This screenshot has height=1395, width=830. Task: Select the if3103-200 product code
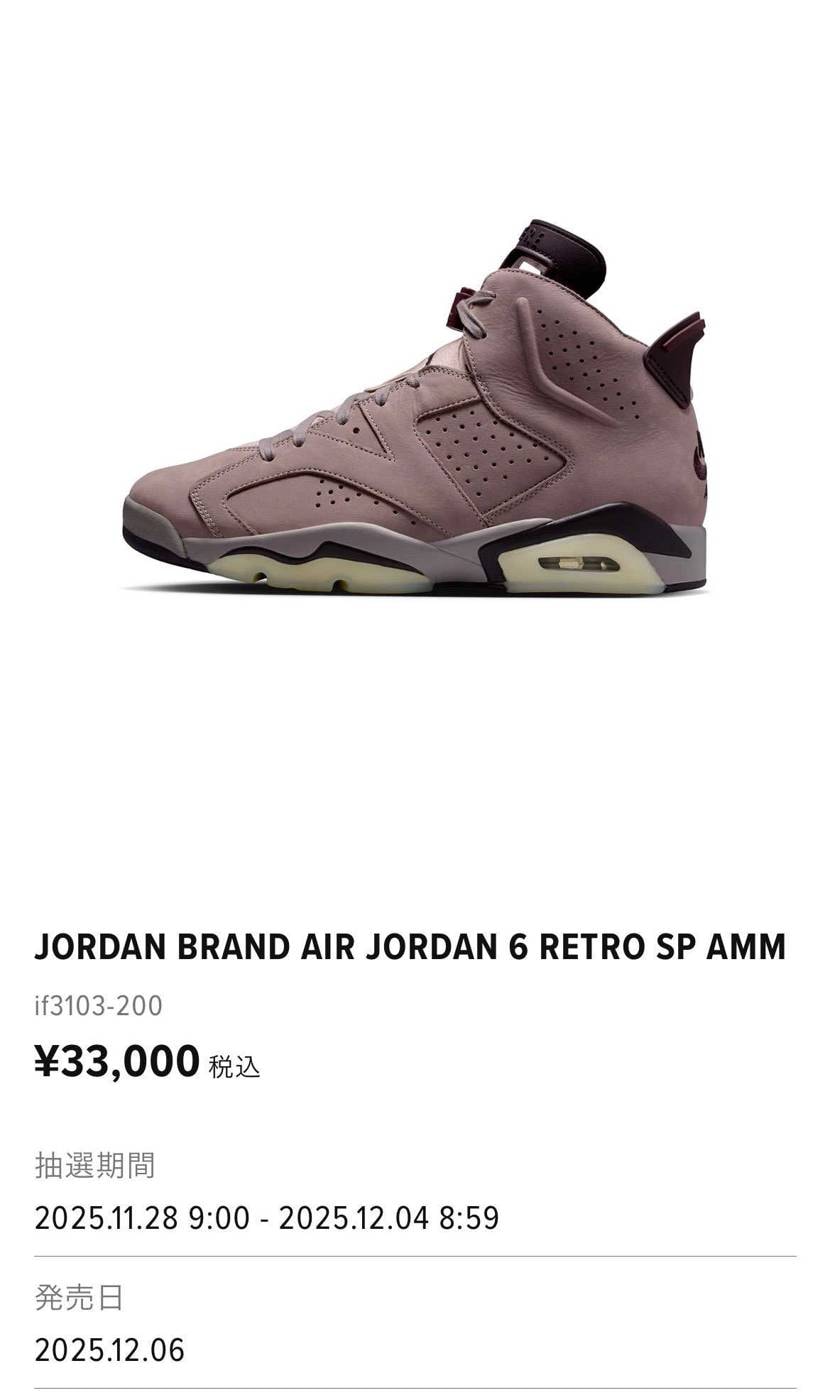[98, 1005]
